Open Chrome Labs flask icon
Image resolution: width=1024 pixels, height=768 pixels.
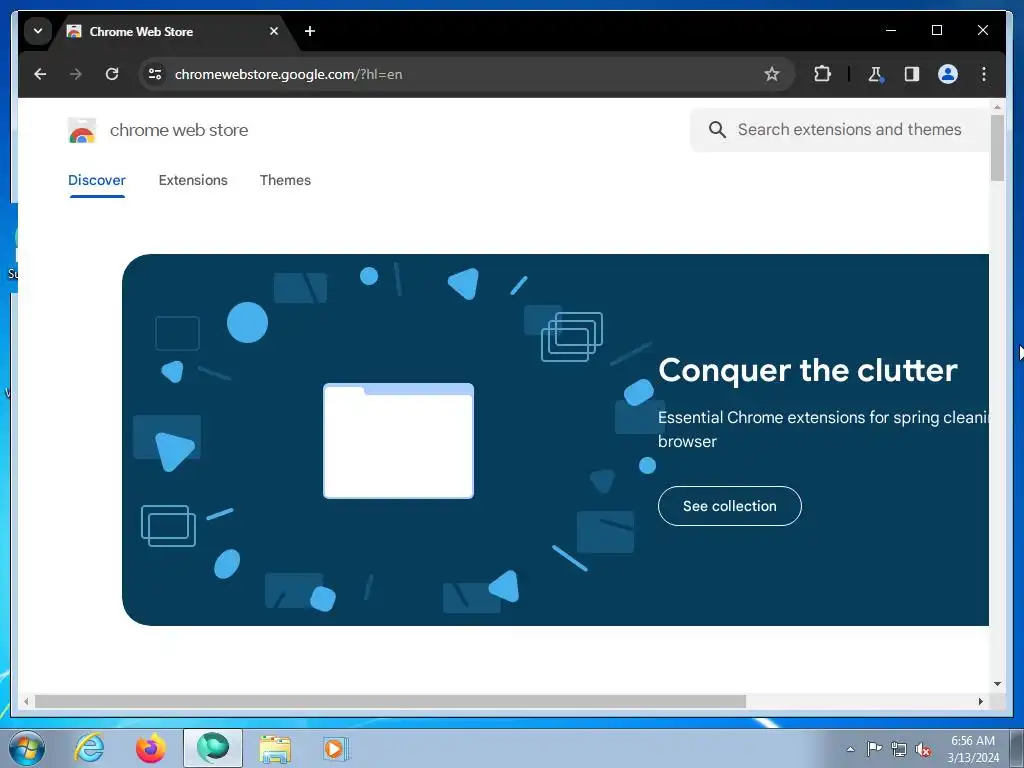click(x=876, y=74)
